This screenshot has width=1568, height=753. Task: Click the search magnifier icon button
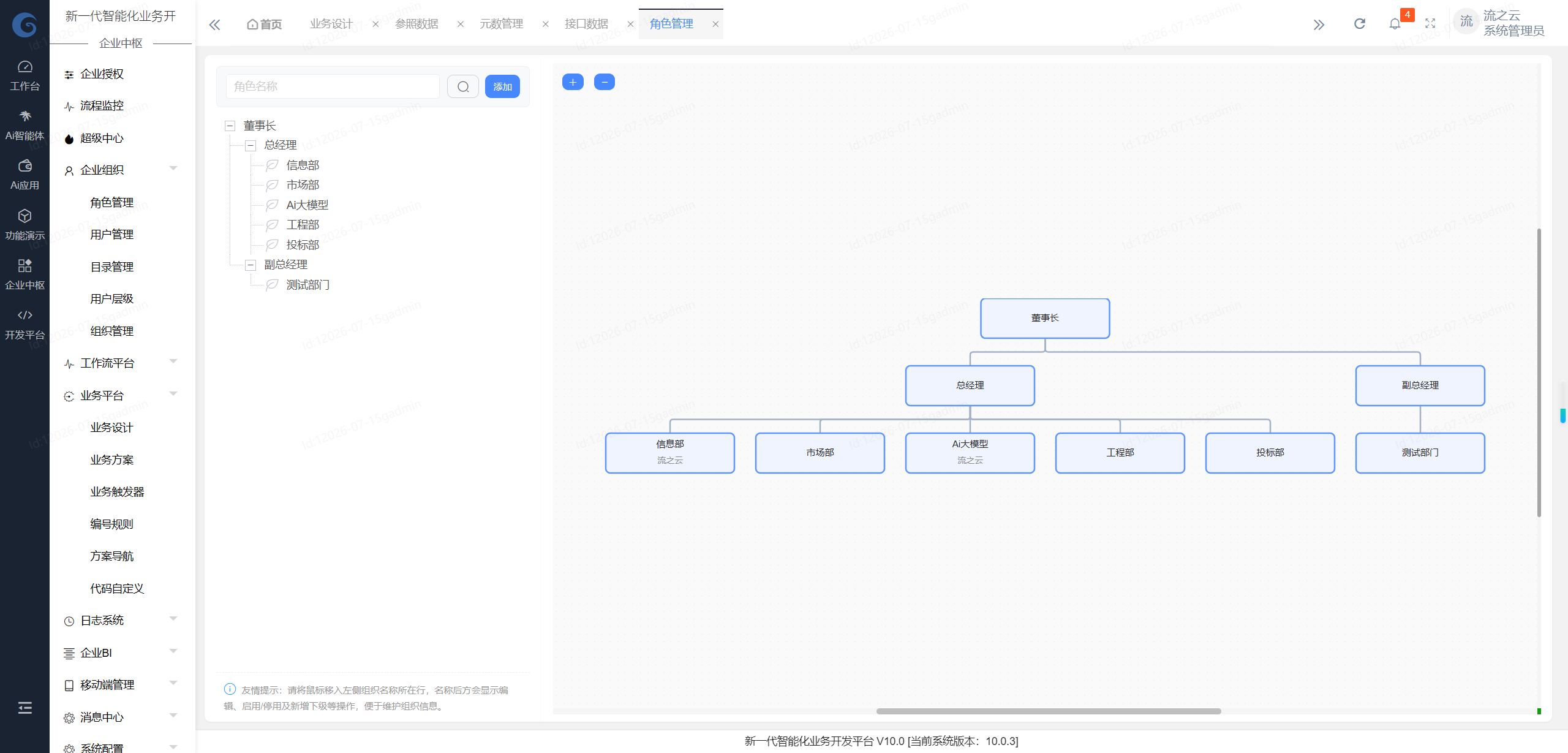pyautogui.click(x=463, y=86)
